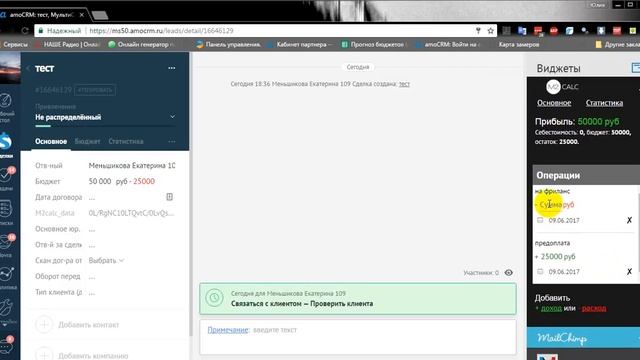Click the M2 CALC widget logo

[x=562, y=87]
